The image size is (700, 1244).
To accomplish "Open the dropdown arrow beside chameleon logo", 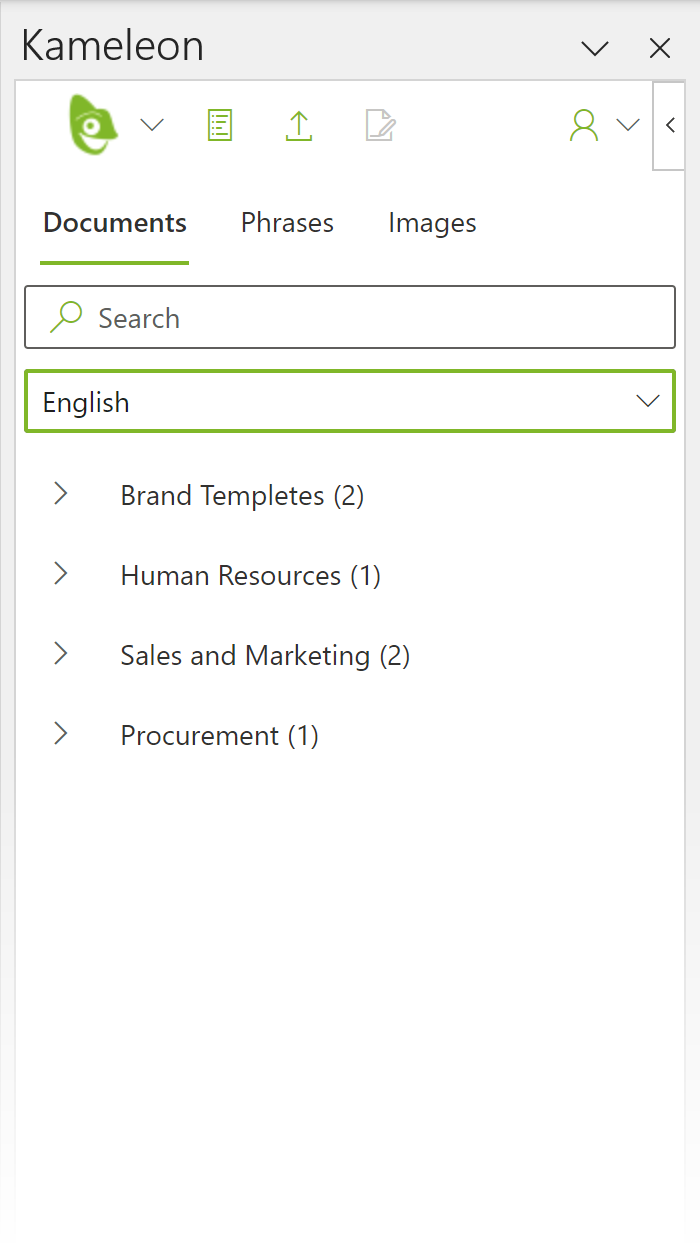I will coord(152,125).
